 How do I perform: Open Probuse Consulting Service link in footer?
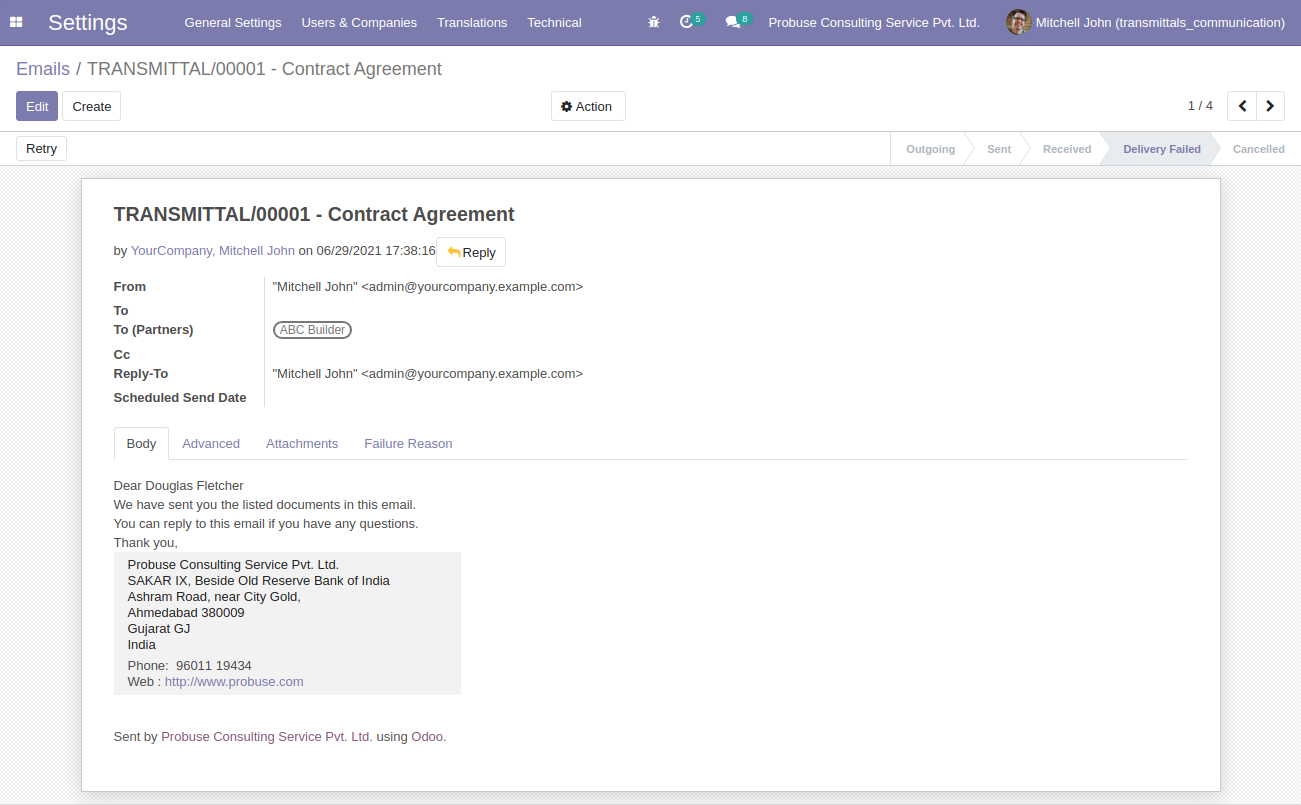(267, 737)
